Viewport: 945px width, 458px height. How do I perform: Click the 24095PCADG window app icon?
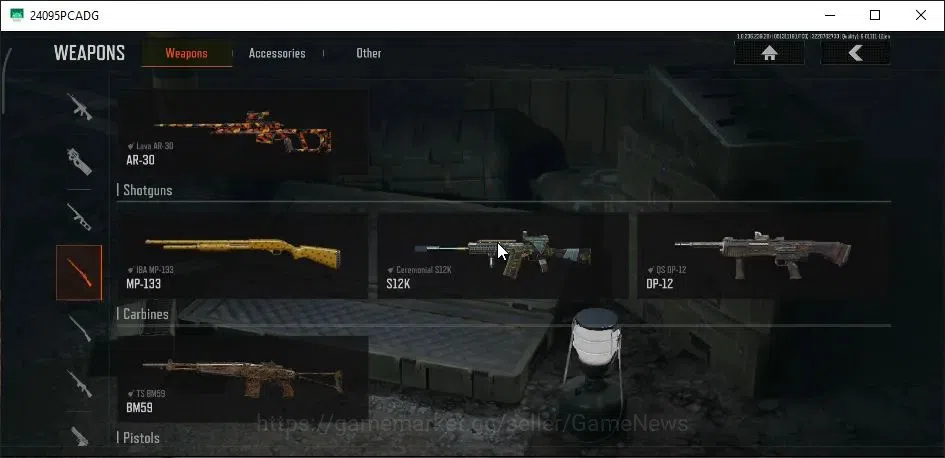point(17,15)
